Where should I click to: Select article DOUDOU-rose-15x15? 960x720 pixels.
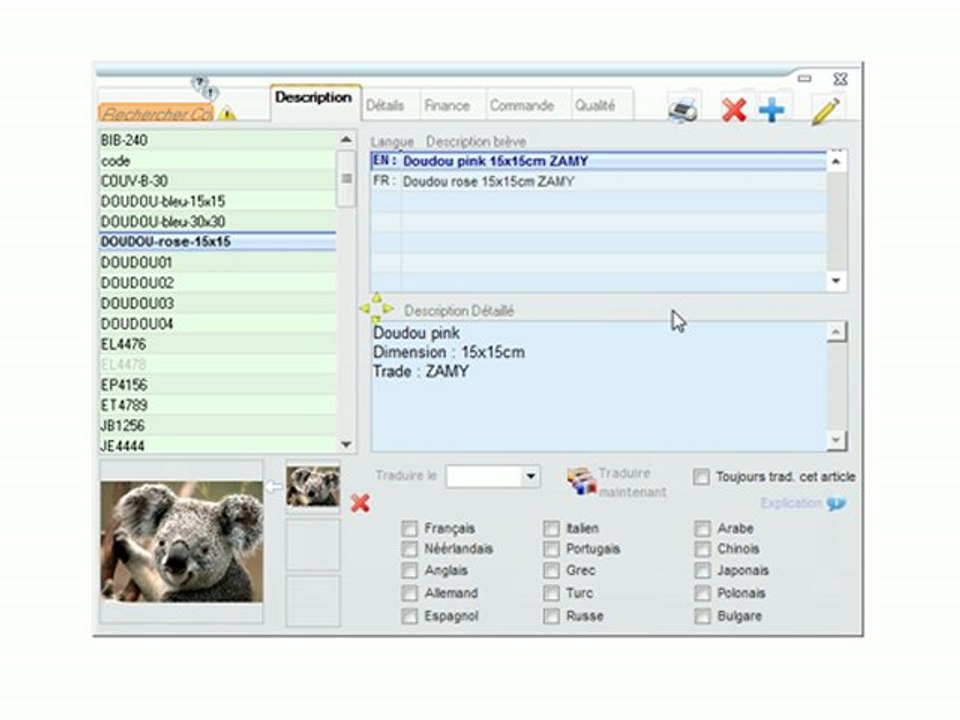click(217, 241)
